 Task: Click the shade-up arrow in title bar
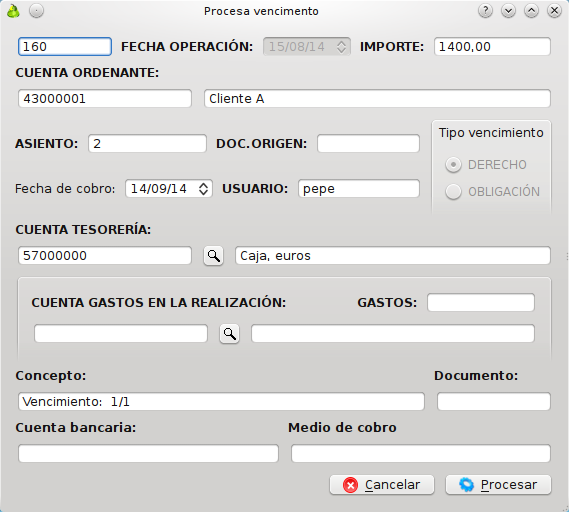531,11
